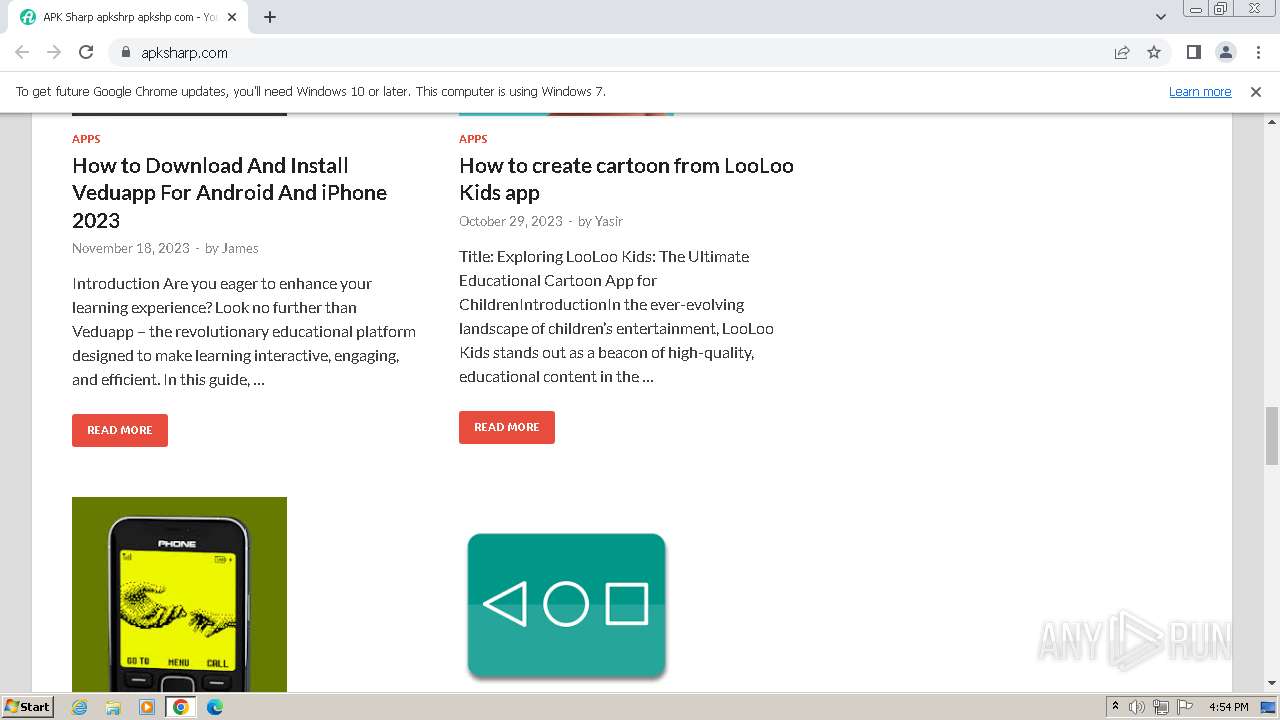This screenshot has height=720, width=1280.
Task: Open File Explorer from taskbar
Action: [x=113, y=707]
